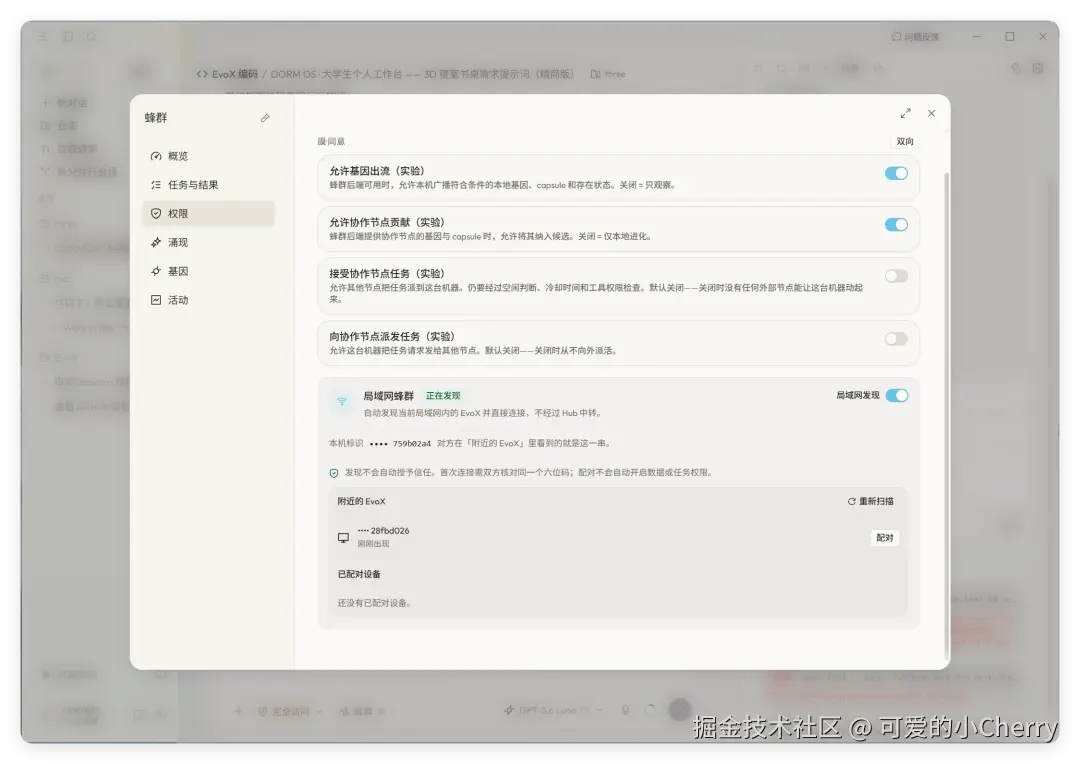Click the 双向 label button
This screenshot has width=1080, height=764.
coord(904,141)
